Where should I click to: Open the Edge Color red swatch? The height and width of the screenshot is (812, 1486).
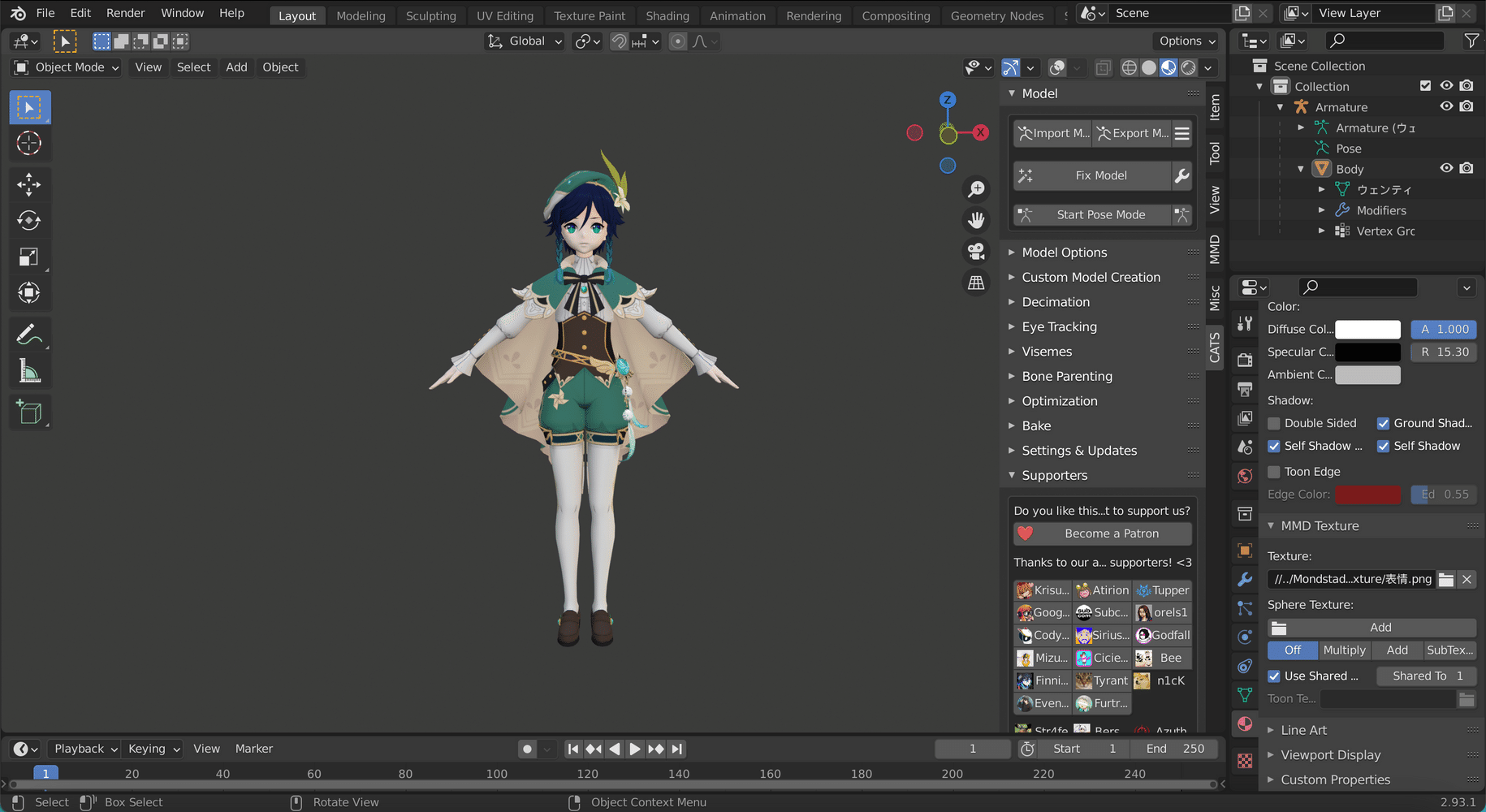point(1367,495)
